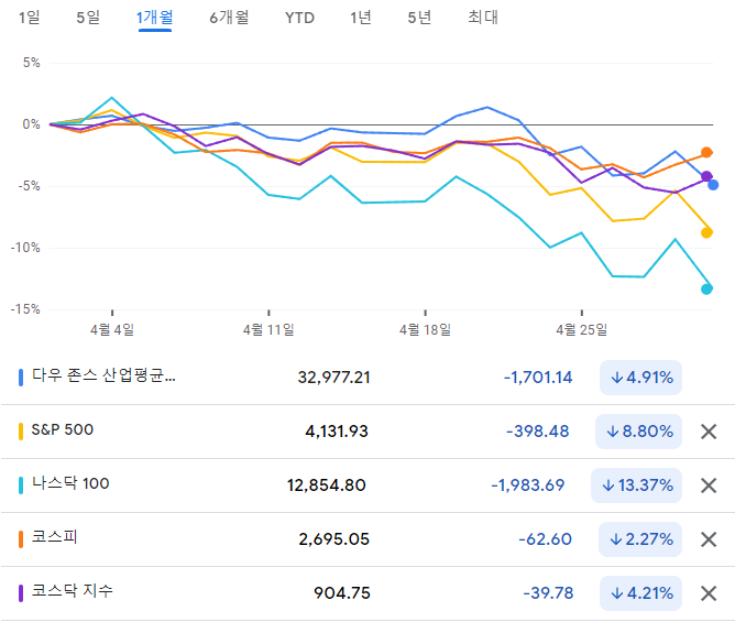Click the -5% y-axis label
The height and width of the screenshot is (622, 735).
(x=29, y=186)
